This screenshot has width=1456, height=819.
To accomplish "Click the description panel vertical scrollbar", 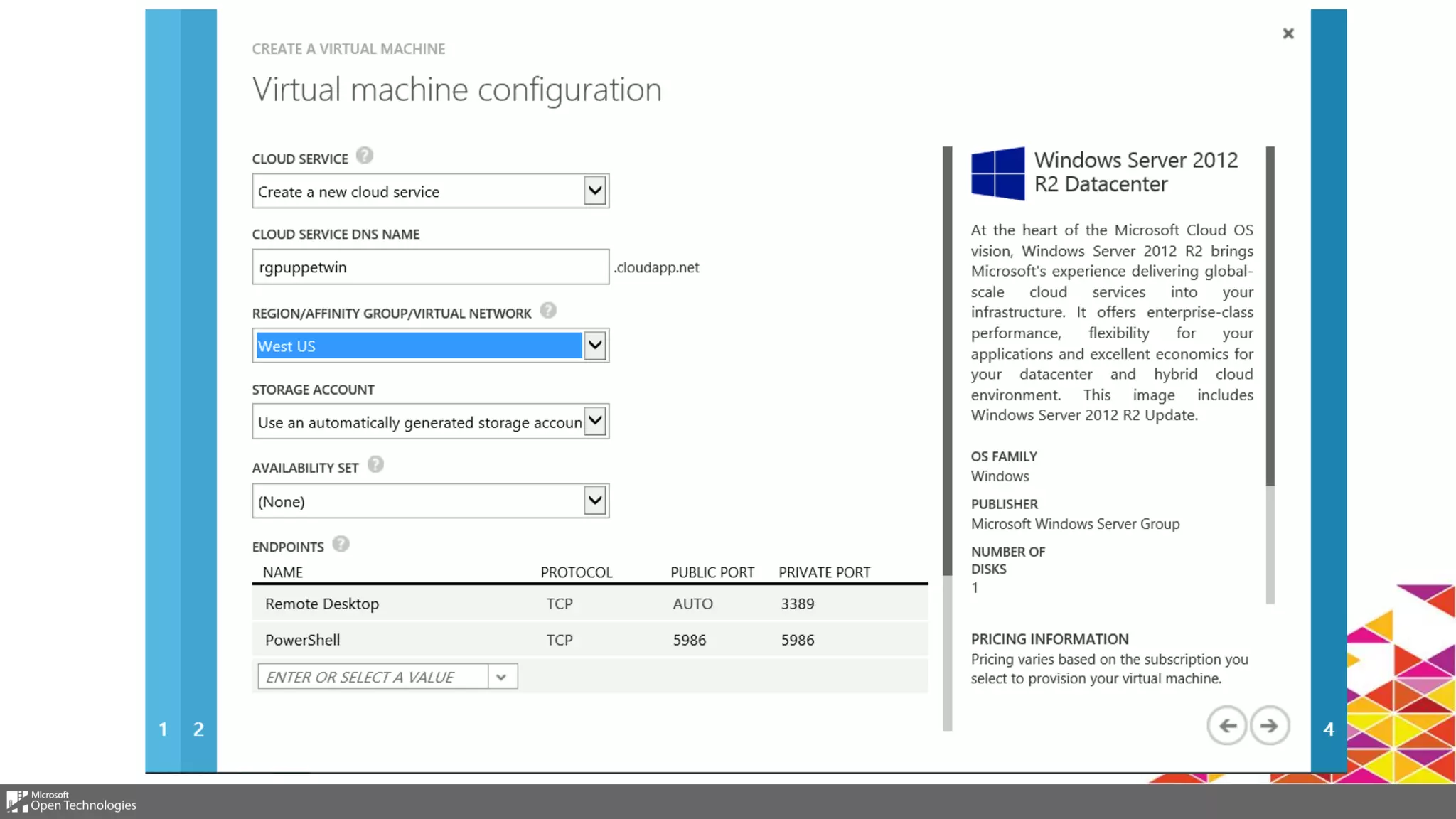I will 1270,316.
